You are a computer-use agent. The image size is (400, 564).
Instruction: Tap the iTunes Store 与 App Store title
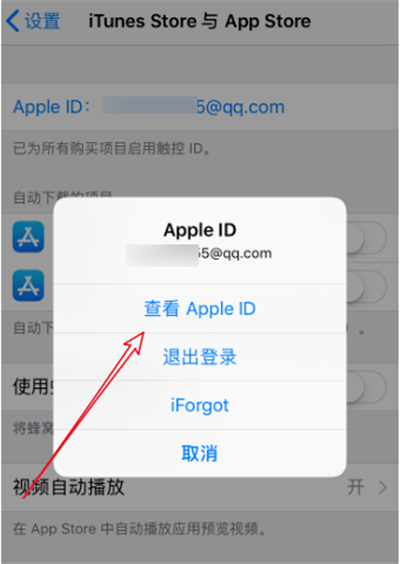click(x=200, y=21)
